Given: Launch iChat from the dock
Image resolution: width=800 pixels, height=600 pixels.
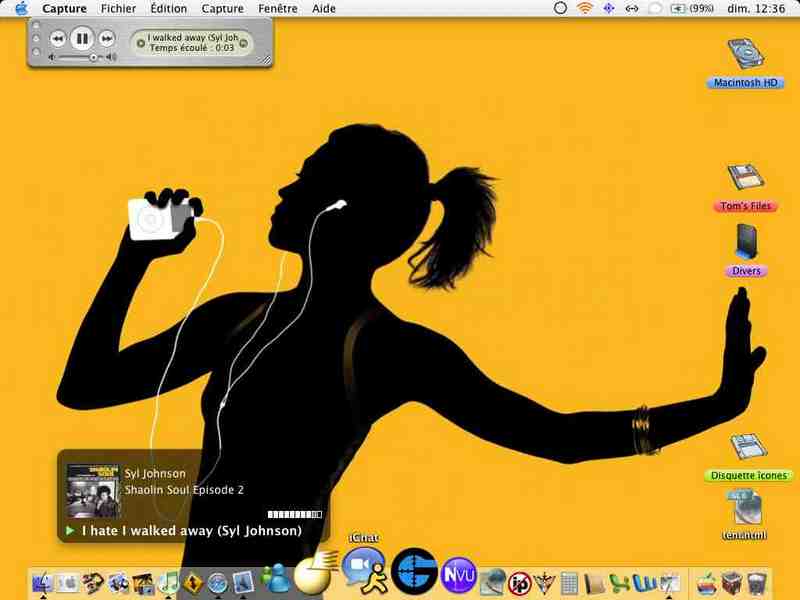Looking at the screenshot, I should (363, 570).
